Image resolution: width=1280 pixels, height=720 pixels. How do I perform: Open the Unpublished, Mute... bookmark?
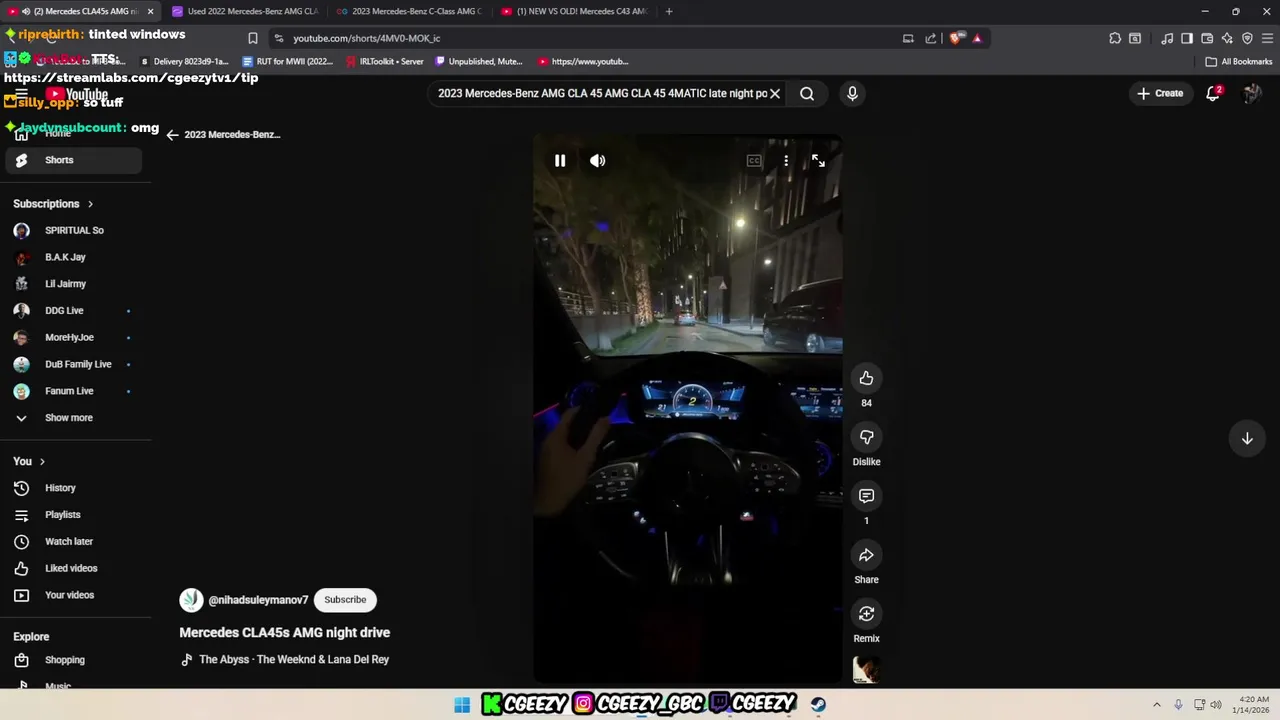[x=479, y=62]
